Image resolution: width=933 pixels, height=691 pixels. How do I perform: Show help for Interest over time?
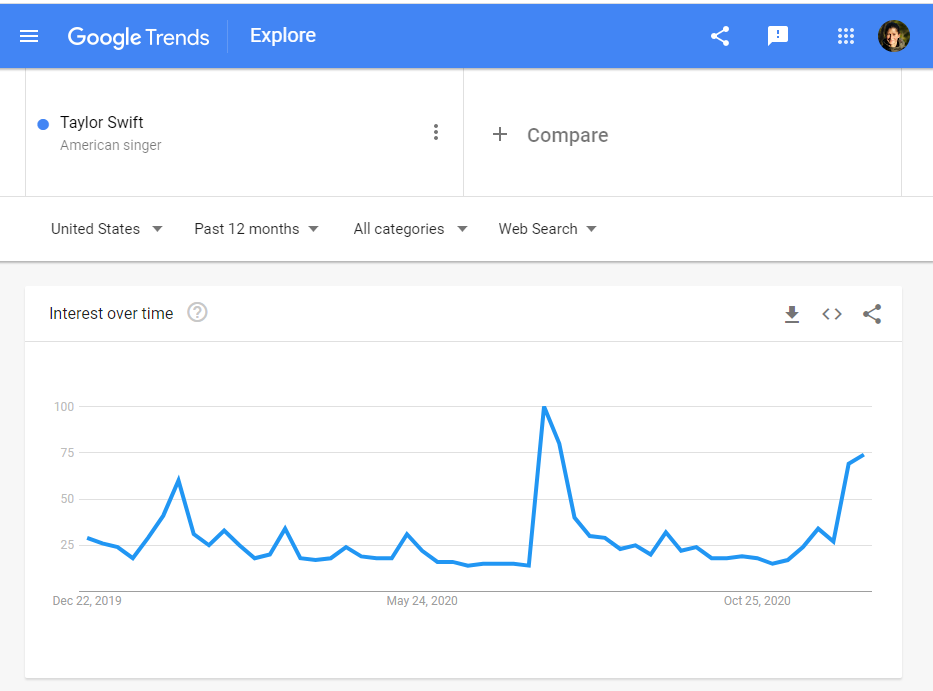198,312
